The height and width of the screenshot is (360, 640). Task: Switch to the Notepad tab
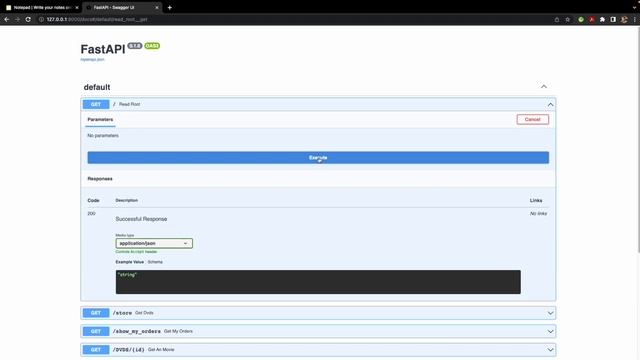(x=42, y=7)
